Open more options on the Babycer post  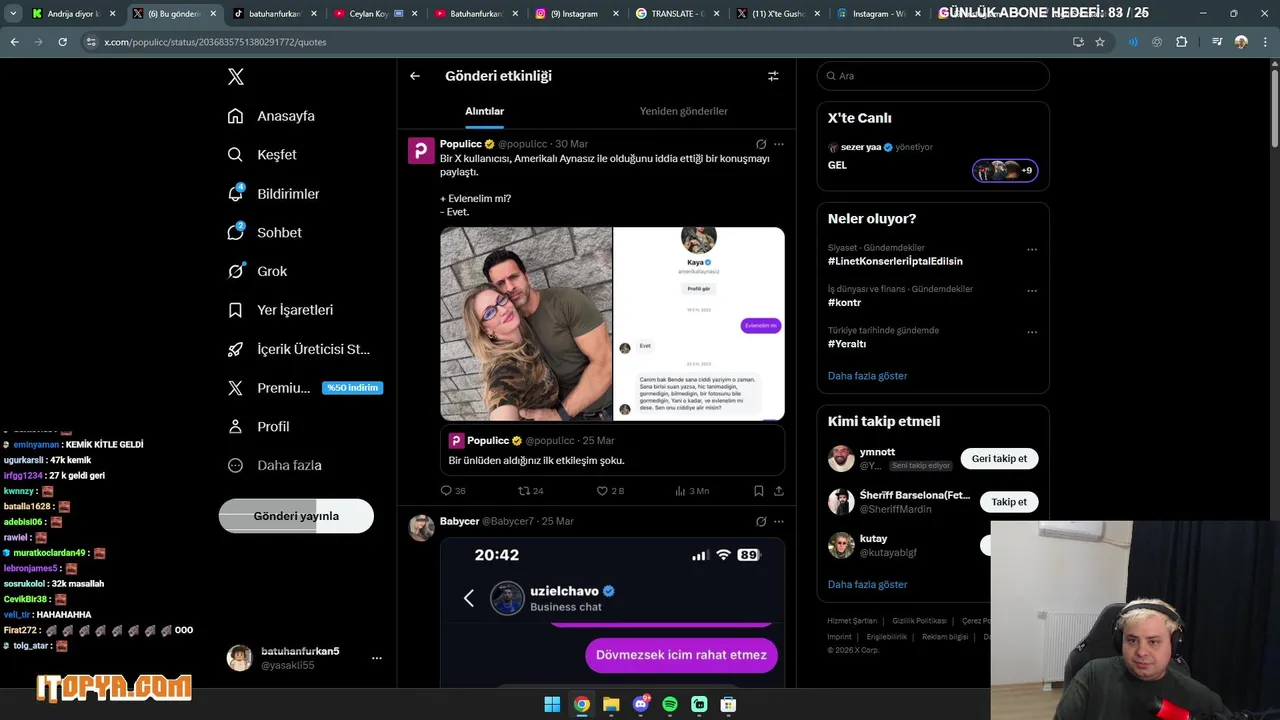point(779,521)
